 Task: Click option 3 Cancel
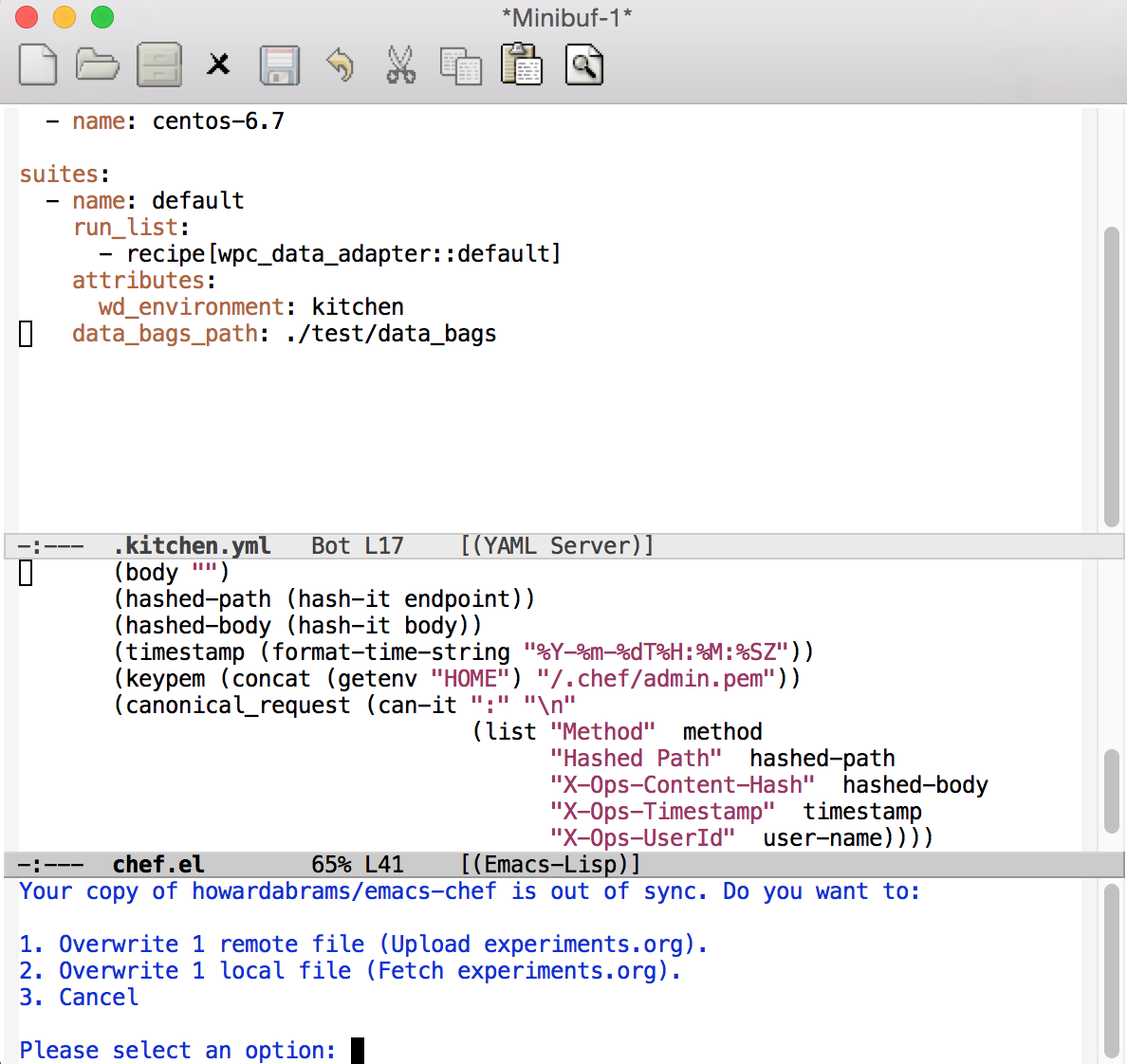(79, 998)
